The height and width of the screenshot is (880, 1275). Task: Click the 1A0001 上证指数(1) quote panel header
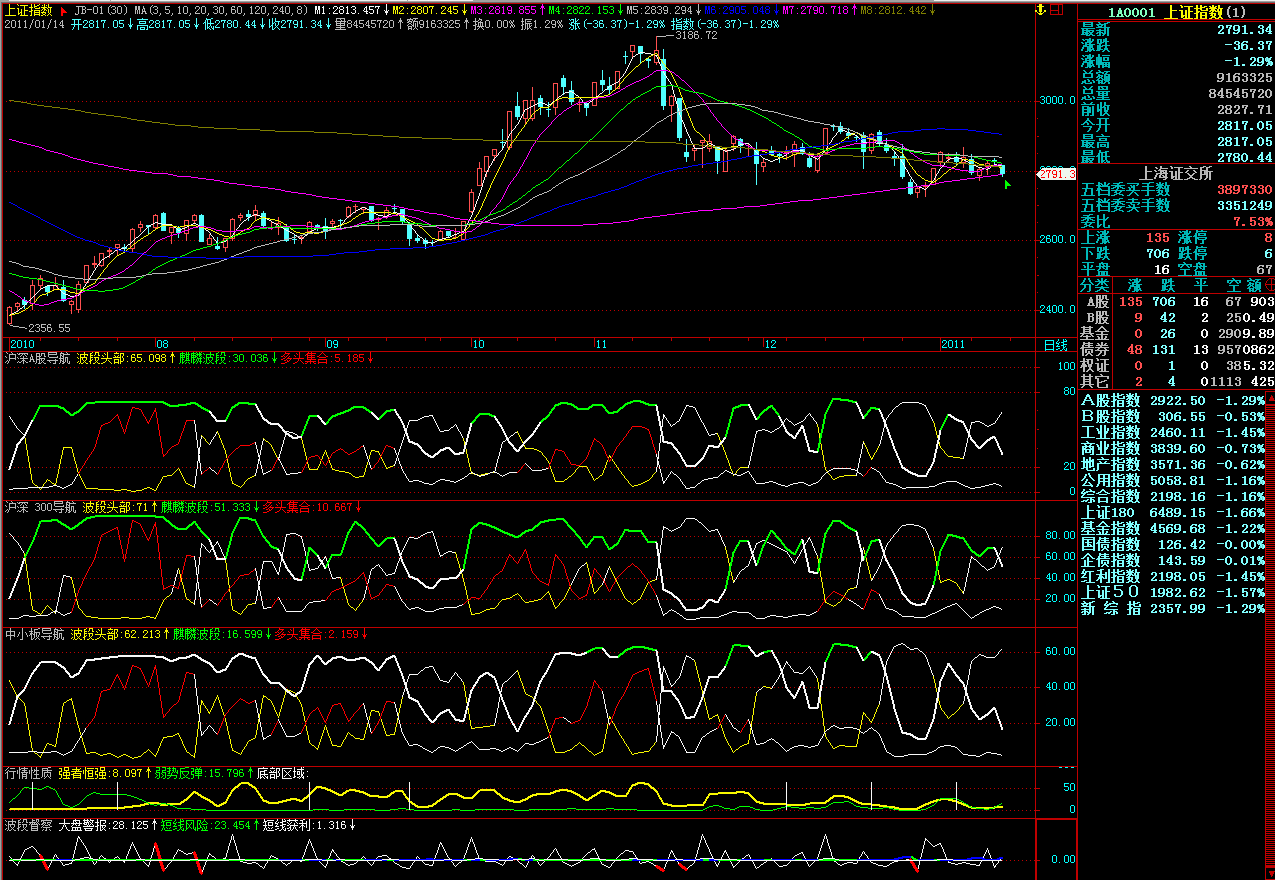point(1176,12)
